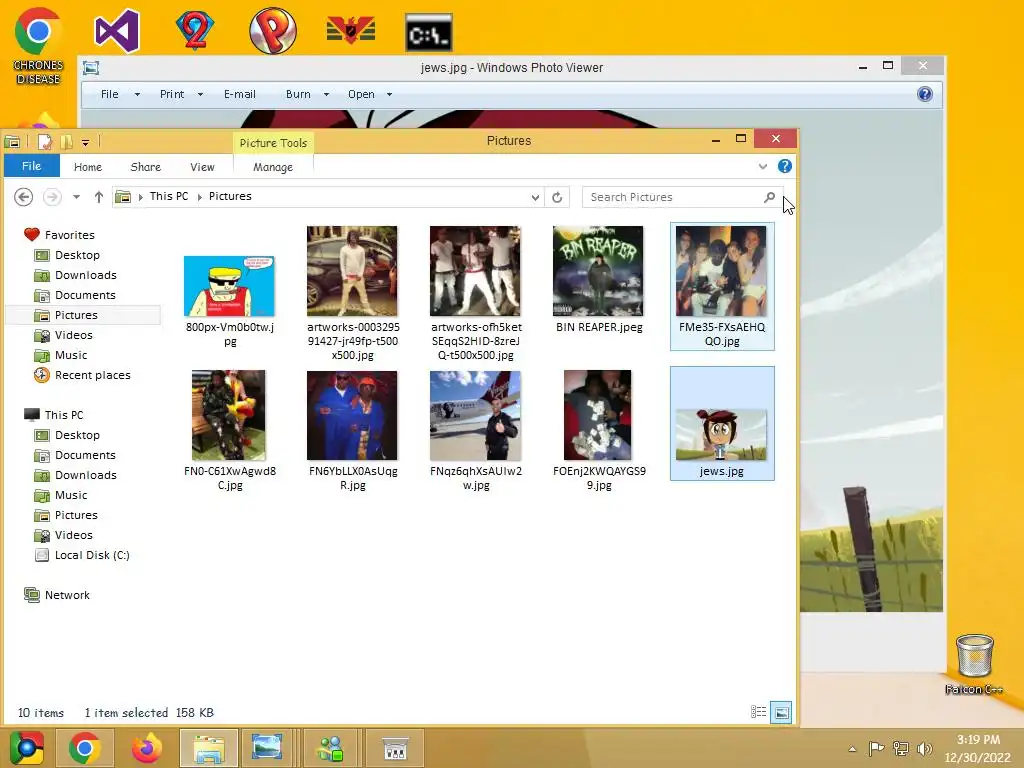Image resolution: width=1024 pixels, height=768 pixels.
Task: Refresh the Pictures folder
Action: pos(557,197)
